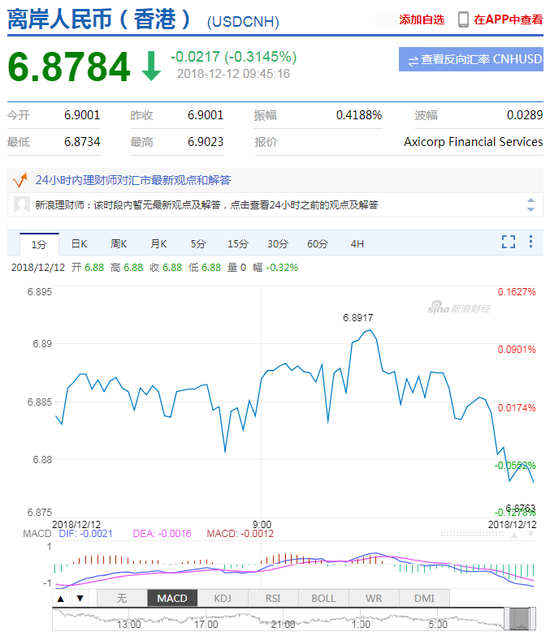Click the 21:00 point on overview timeline
Screen dimensions: 550x636
283,624
